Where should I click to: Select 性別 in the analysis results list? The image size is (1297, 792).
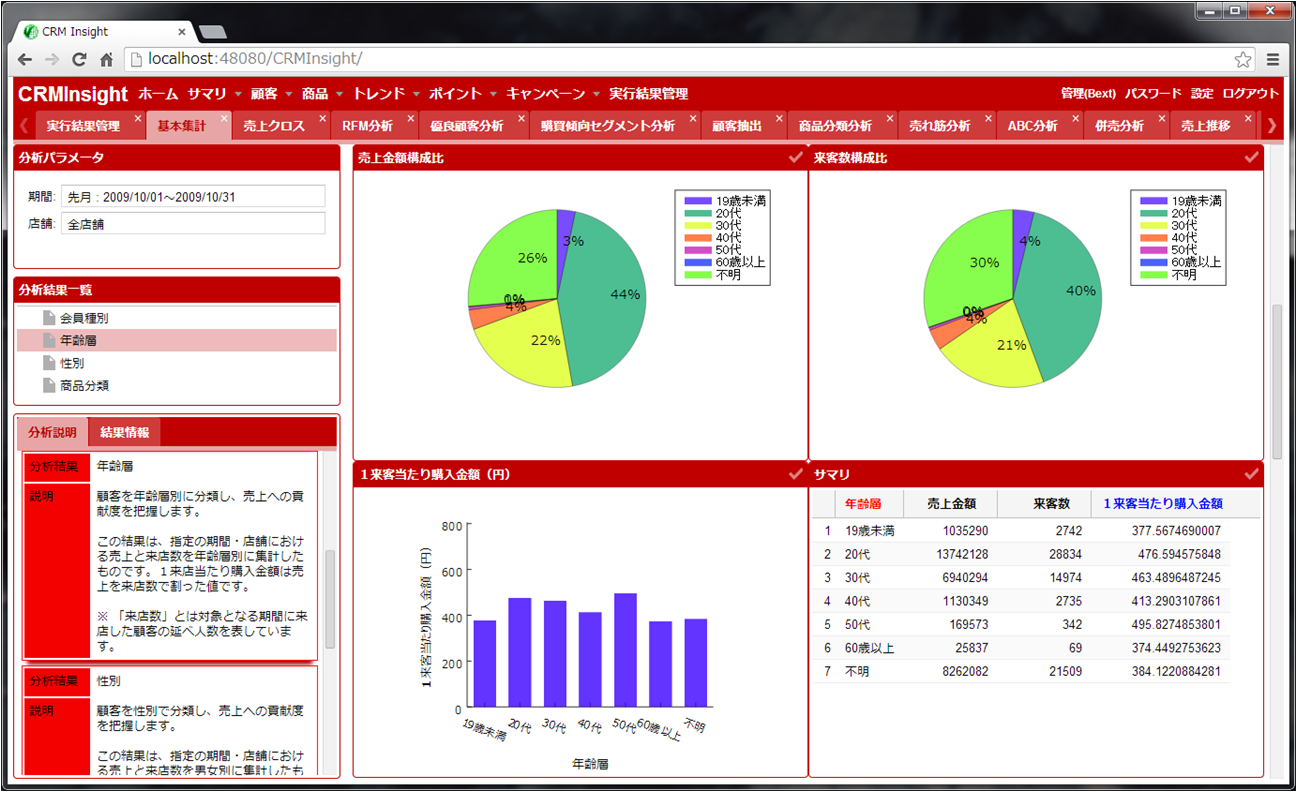point(177,363)
